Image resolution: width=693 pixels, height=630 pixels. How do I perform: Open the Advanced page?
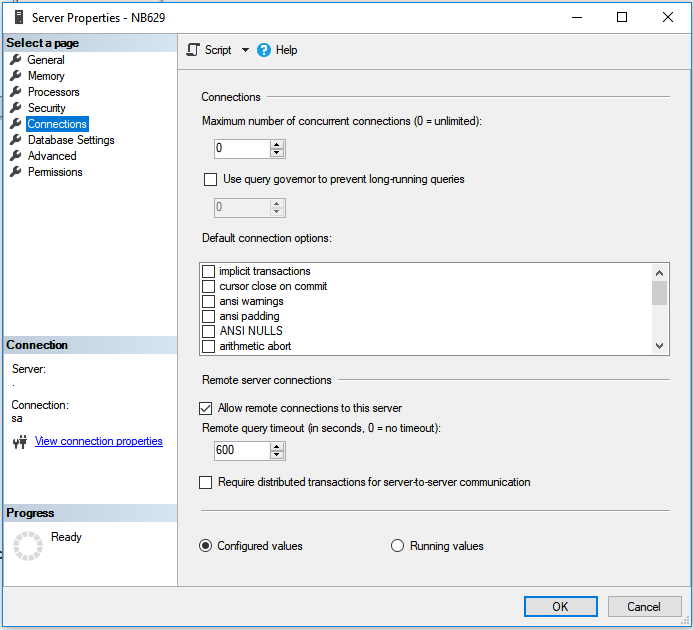tap(52, 156)
